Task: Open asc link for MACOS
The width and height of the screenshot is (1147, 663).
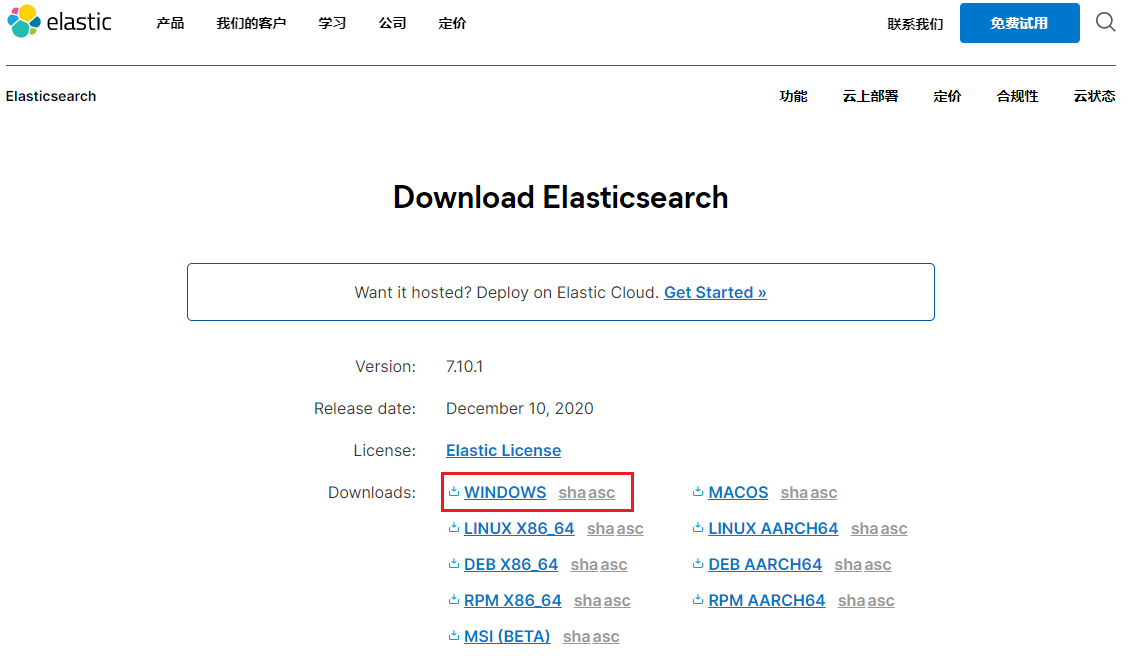Action: click(x=824, y=492)
